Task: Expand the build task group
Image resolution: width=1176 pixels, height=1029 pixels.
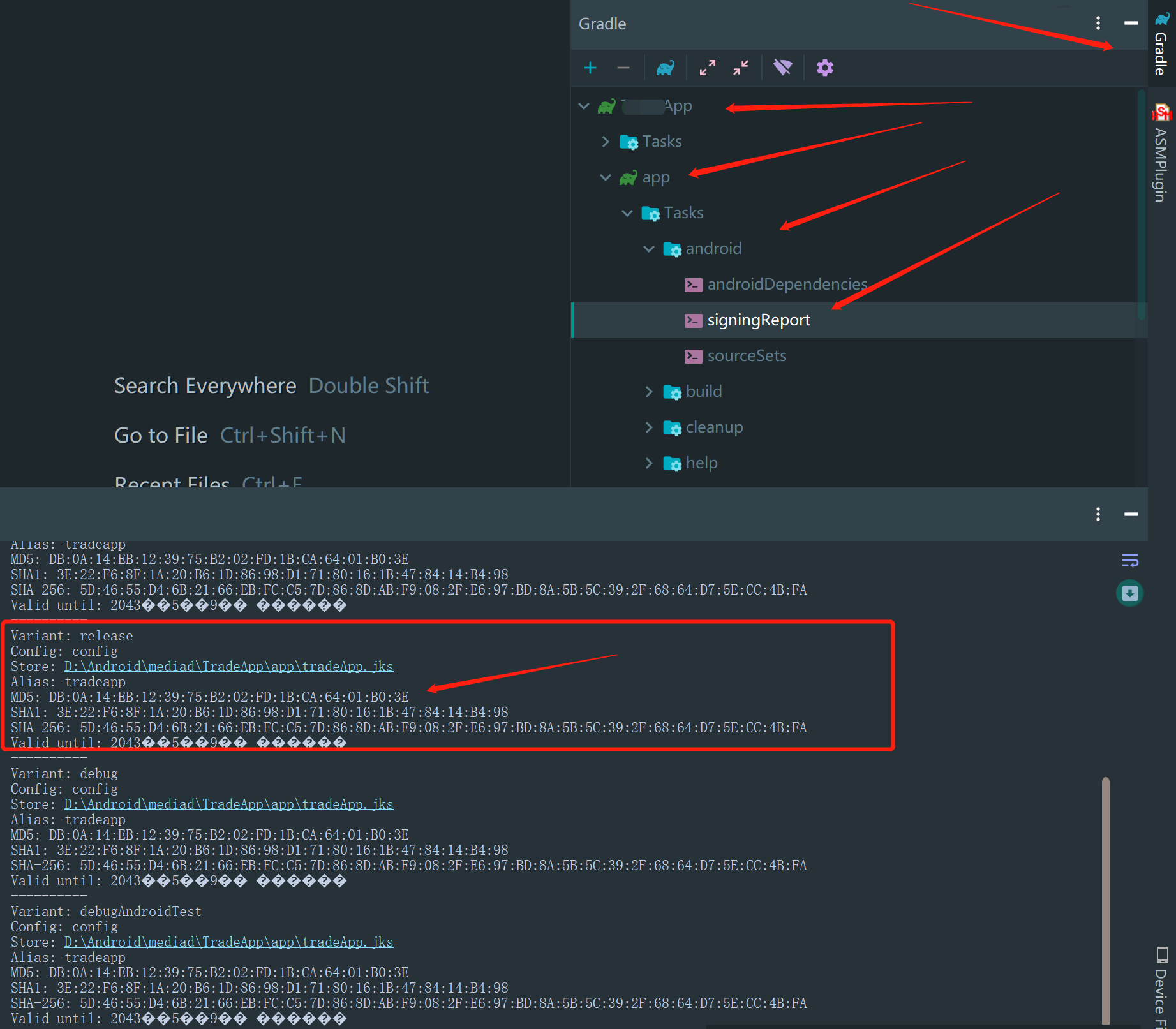Action: pos(649,392)
